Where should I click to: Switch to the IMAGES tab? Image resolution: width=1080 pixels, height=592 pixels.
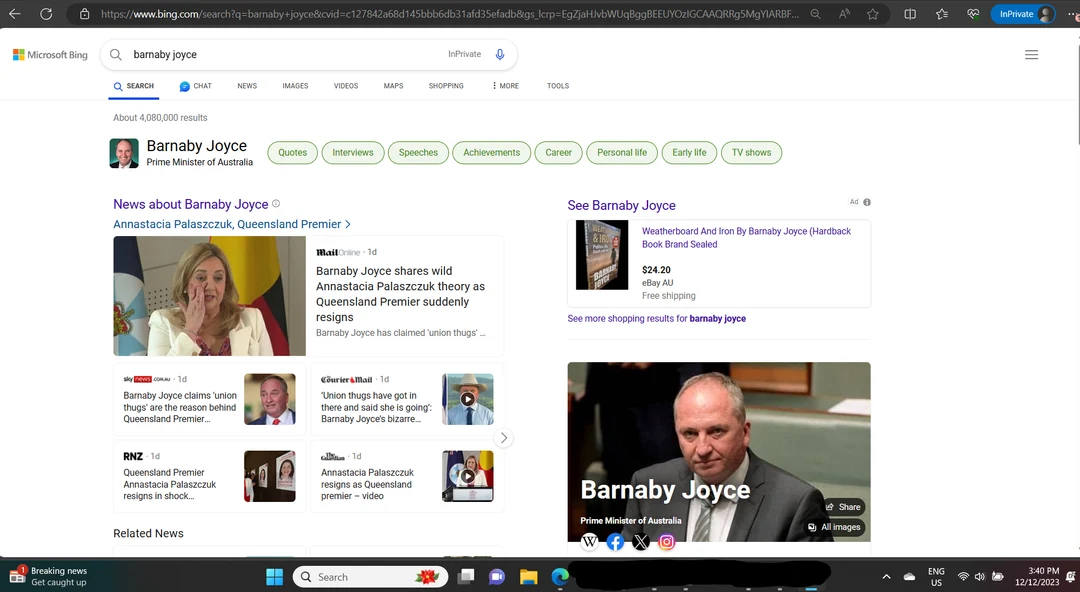tap(295, 86)
